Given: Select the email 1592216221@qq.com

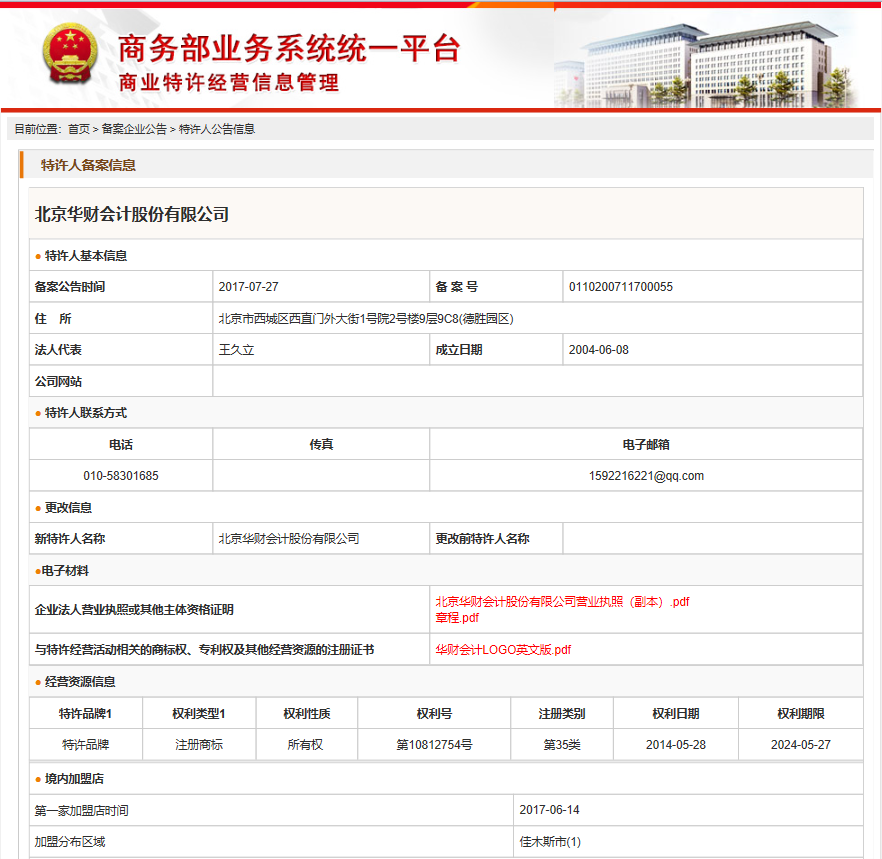Looking at the screenshot, I should click(x=646, y=476).
